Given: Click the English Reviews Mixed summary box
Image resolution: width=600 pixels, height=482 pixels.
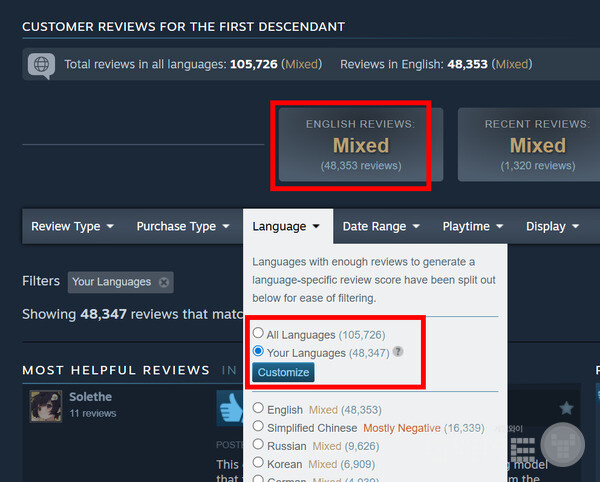Looking at the screenshot, I should (361, 146).
